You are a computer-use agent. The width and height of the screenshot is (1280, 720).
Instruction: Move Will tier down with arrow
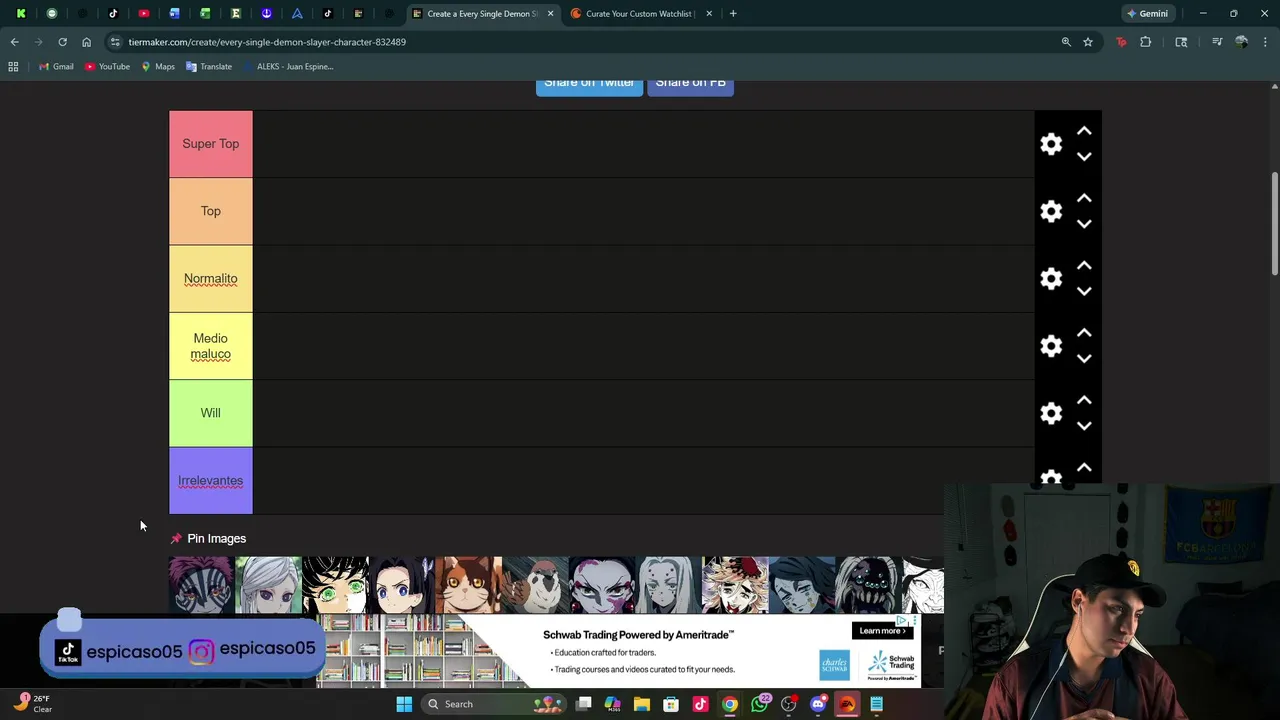(x=1084, y=426)
